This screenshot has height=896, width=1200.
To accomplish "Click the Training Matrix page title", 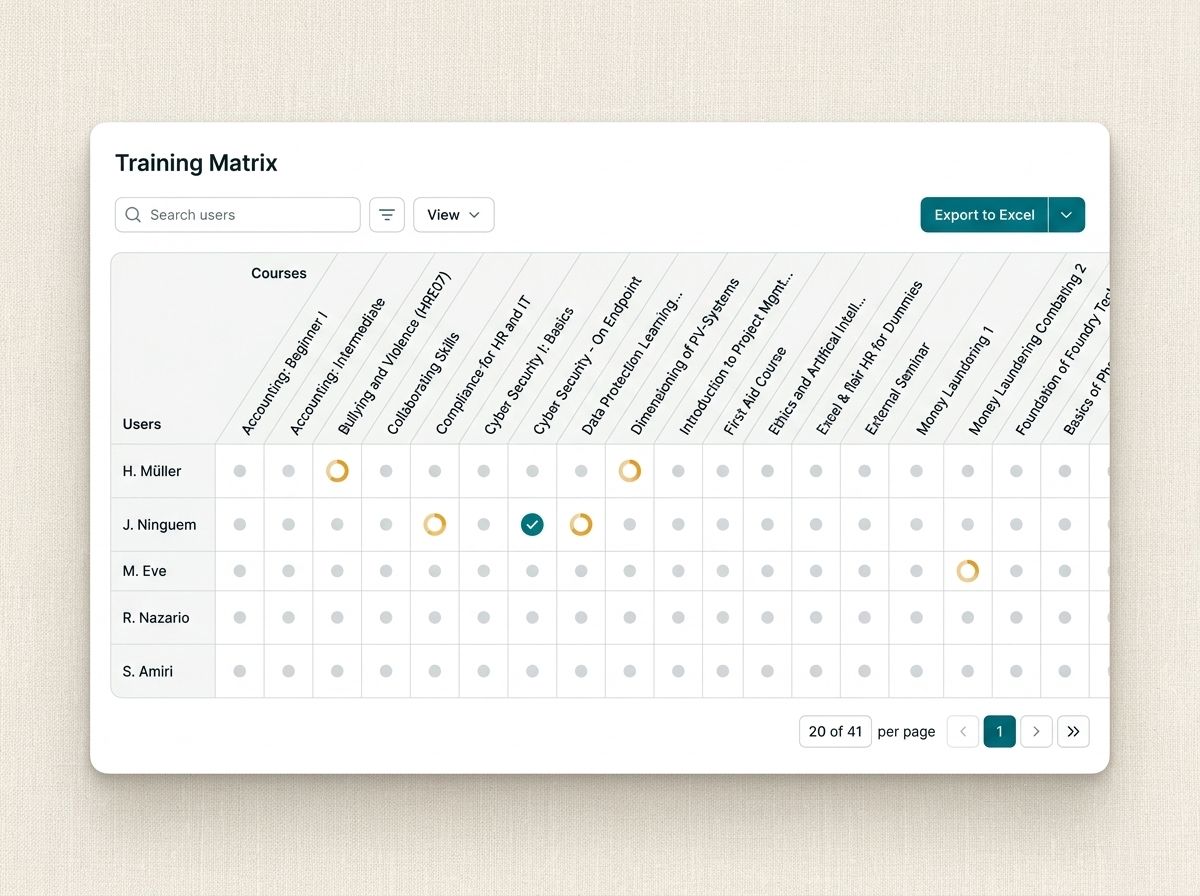I will 196,163.
